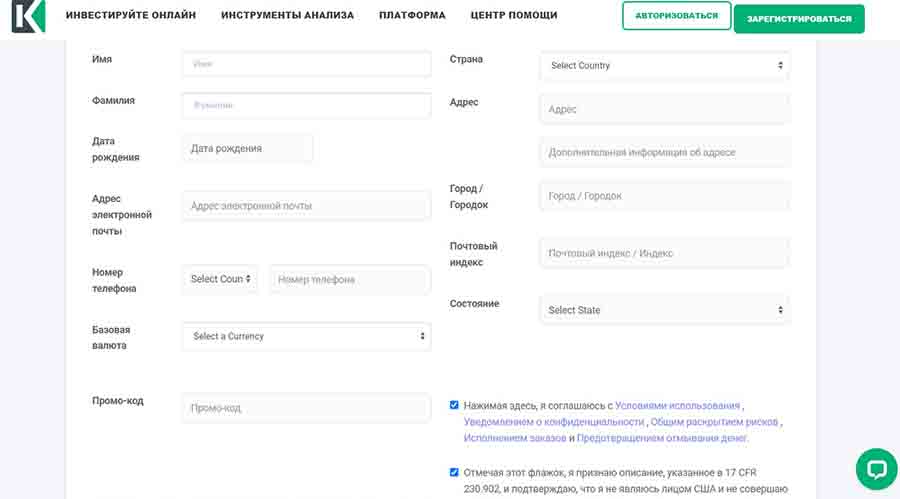Image resolution: width=900 pixels, height=499 pixels.
Task: Click the Имя input field
Action: coord(306,64)
